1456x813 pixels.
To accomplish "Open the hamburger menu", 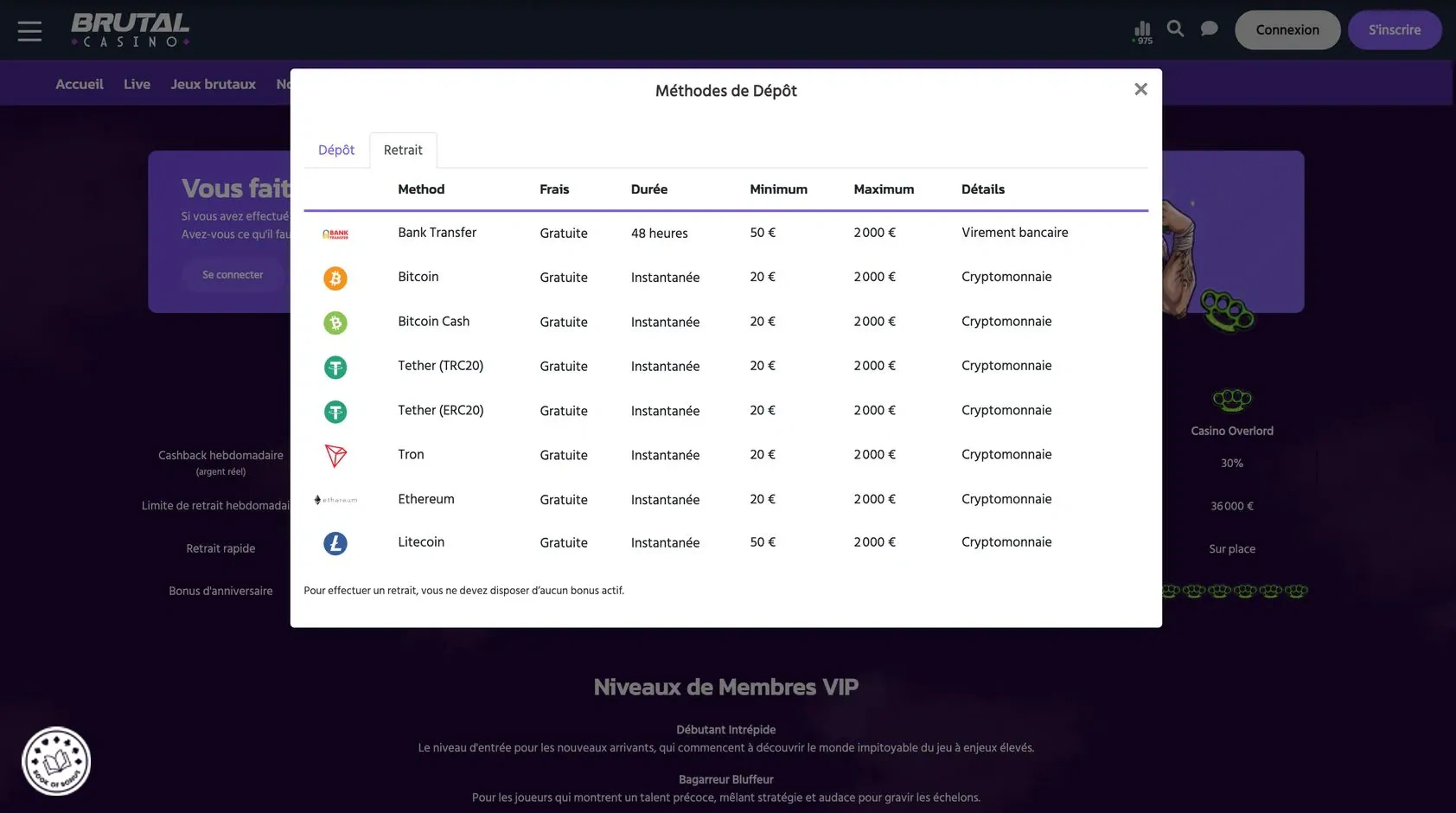I will [x=29, y=31].
